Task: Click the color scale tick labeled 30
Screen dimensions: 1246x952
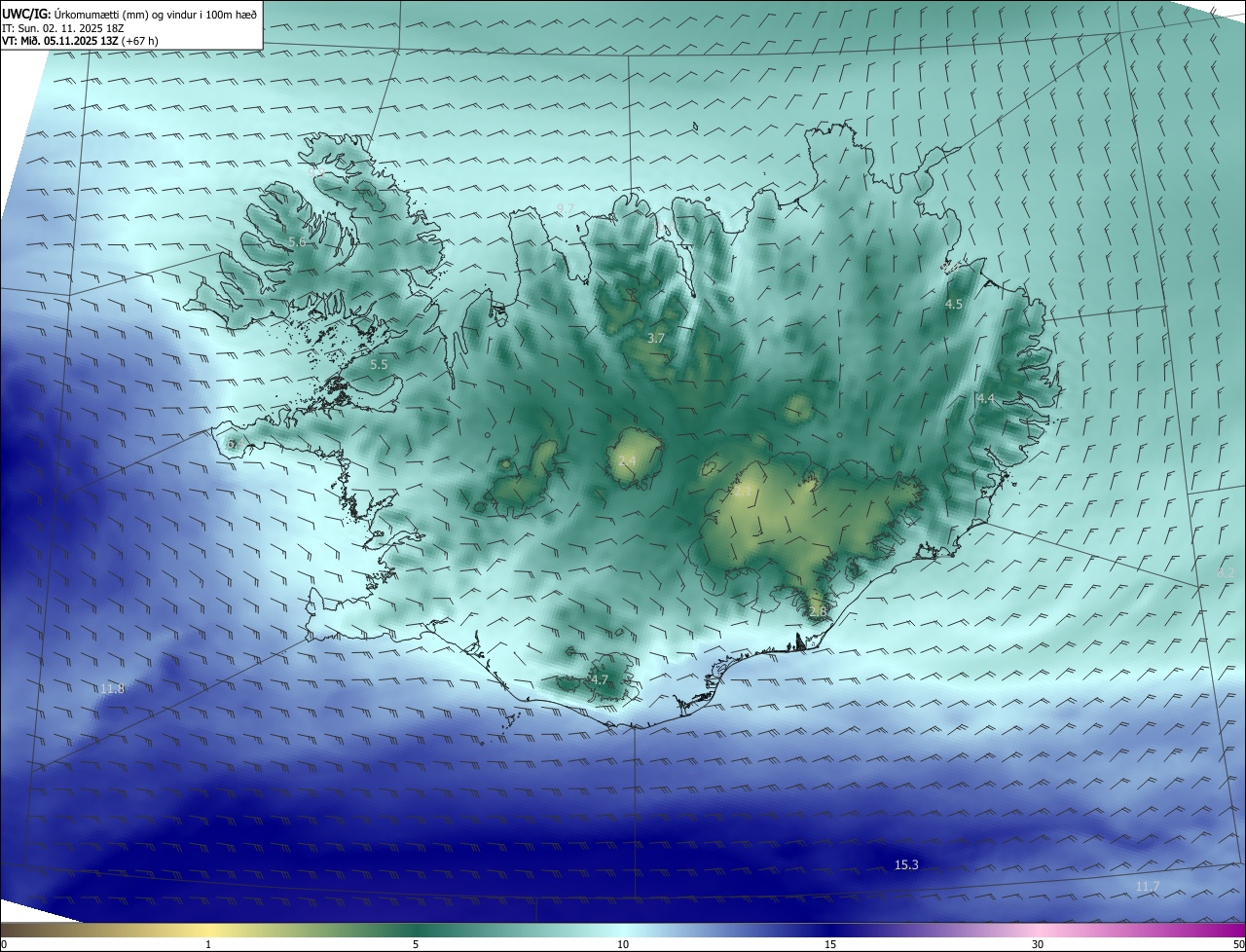Action: (1038, 944)
